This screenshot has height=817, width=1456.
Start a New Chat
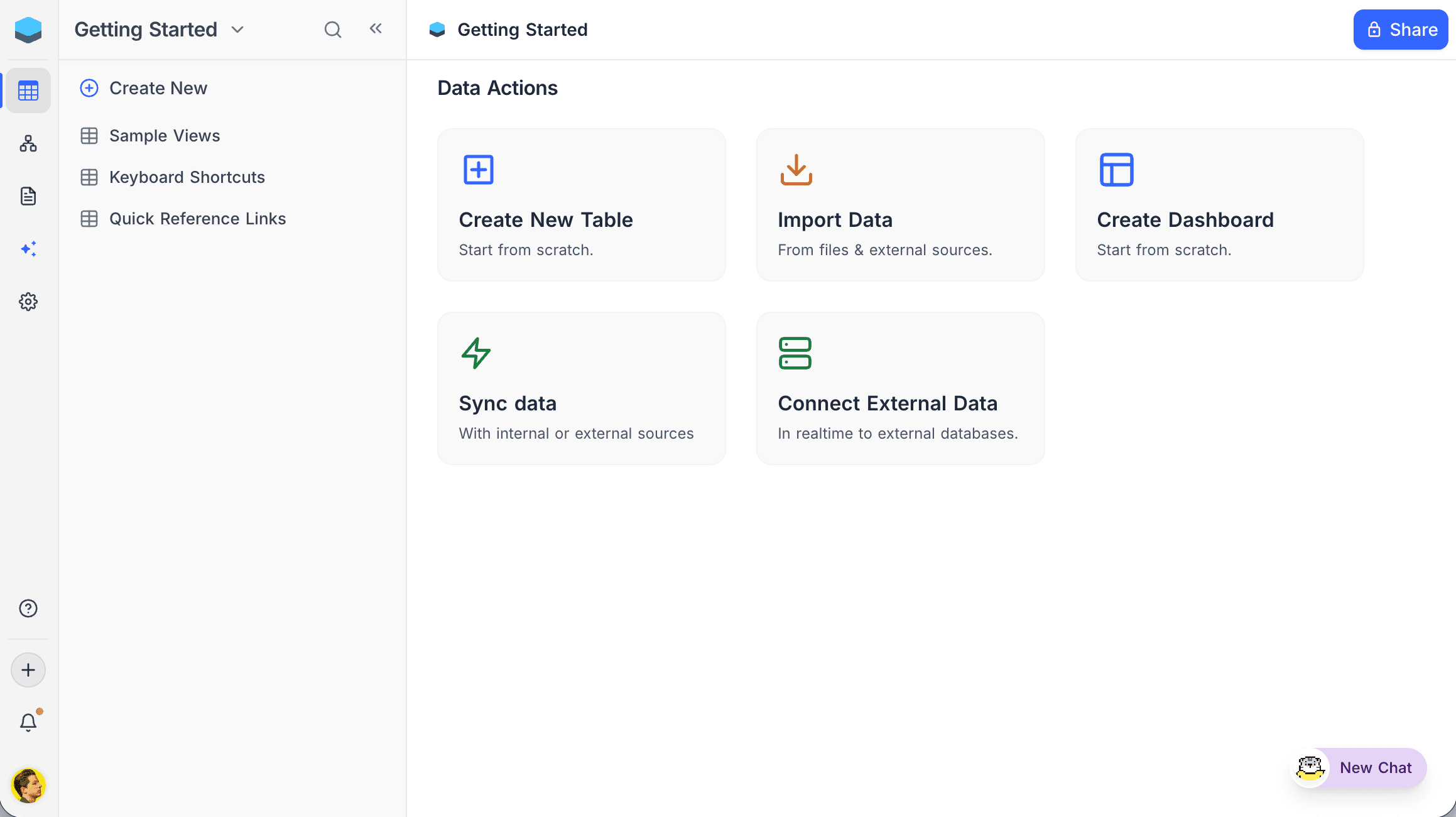(x=1360, y=767)
